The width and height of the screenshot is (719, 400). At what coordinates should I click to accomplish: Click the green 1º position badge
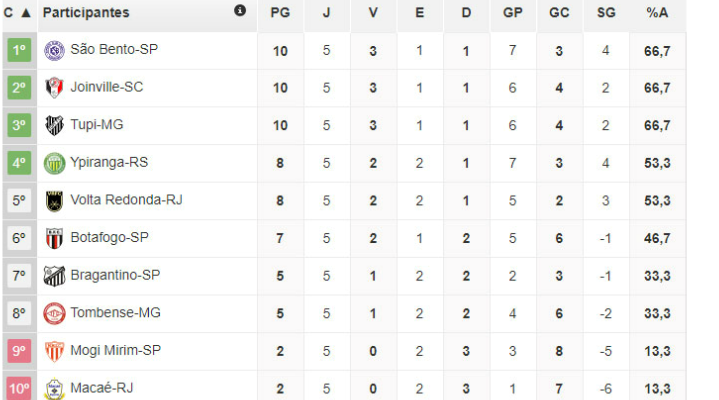tap(19, 50)
